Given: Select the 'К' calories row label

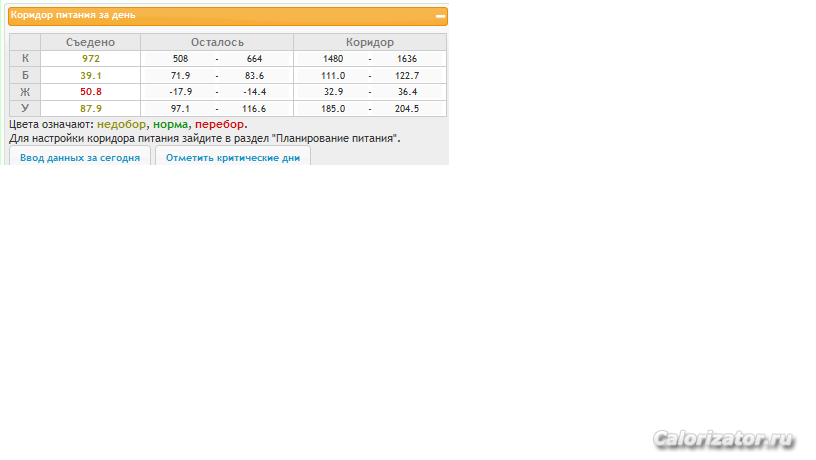Looking at the screenshot, I should pyautogui.click(x=25, y=59).
